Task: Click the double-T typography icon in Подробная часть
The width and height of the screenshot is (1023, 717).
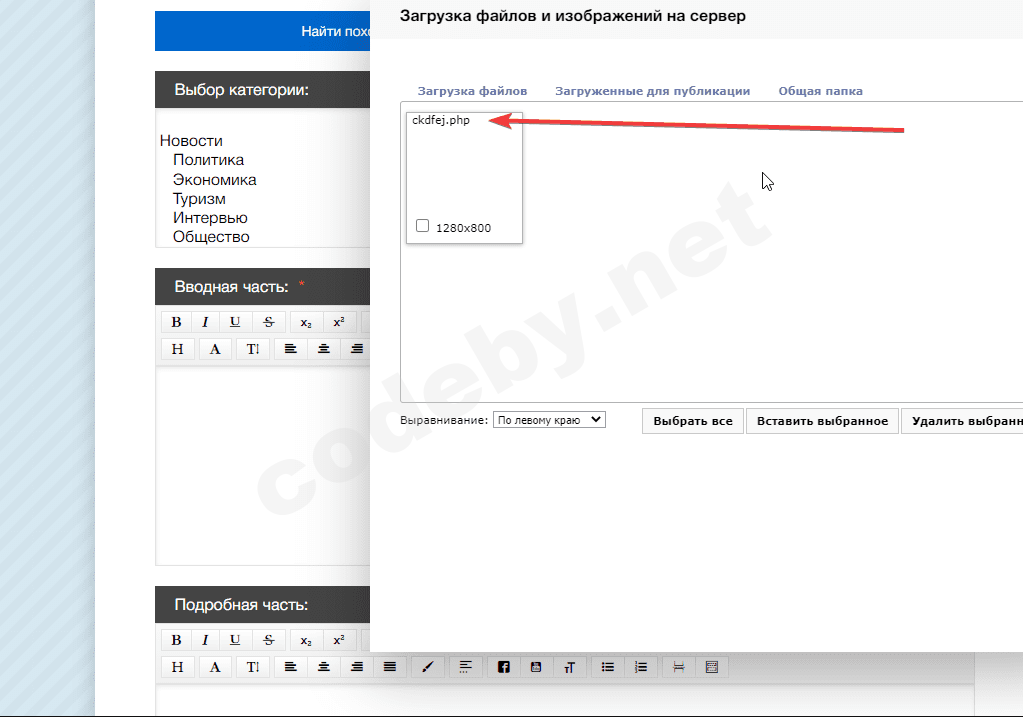Action: (x=569, y=667)
